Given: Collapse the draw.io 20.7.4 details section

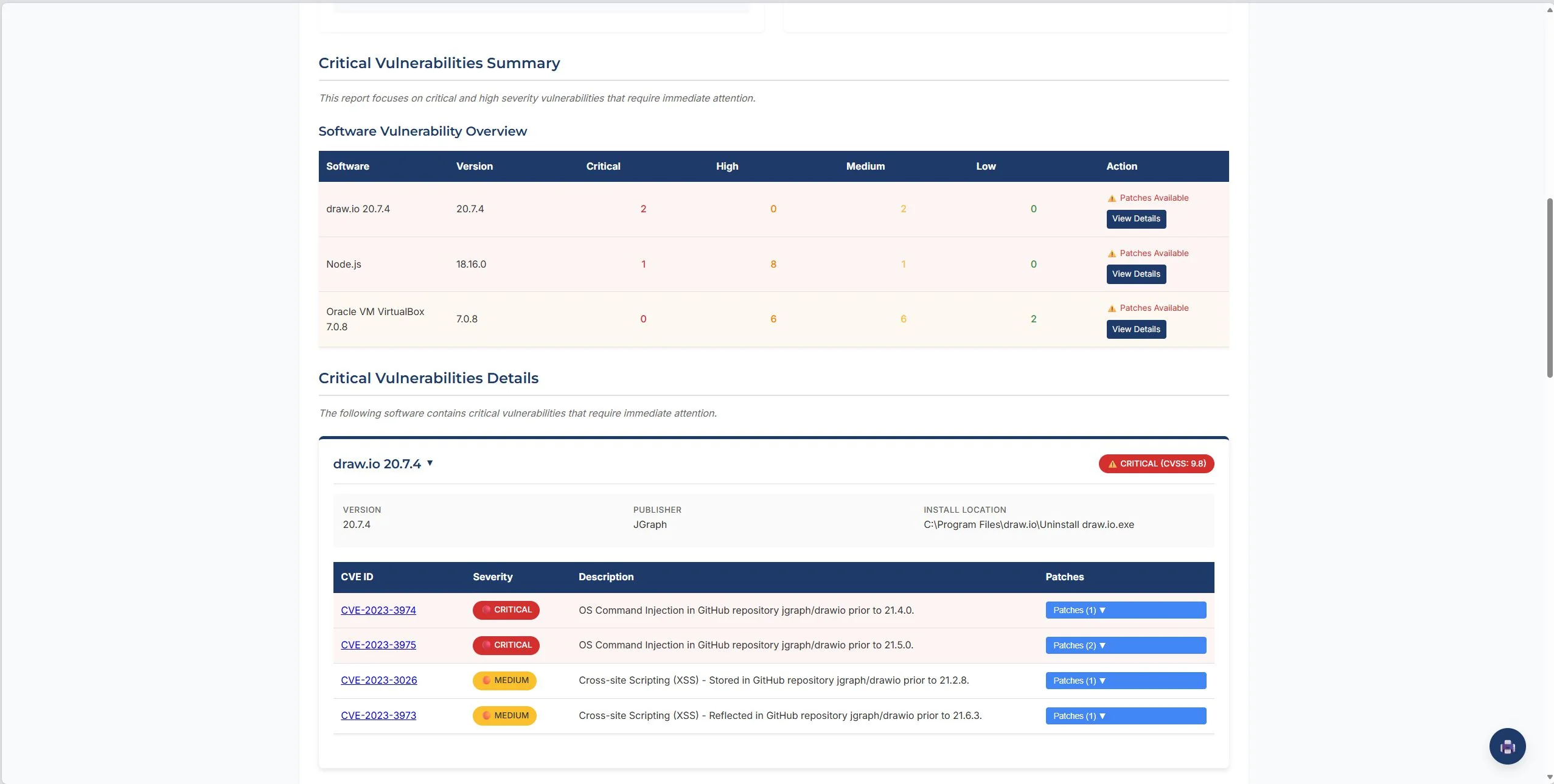Looking at the screenshot, I should (430, 463).
